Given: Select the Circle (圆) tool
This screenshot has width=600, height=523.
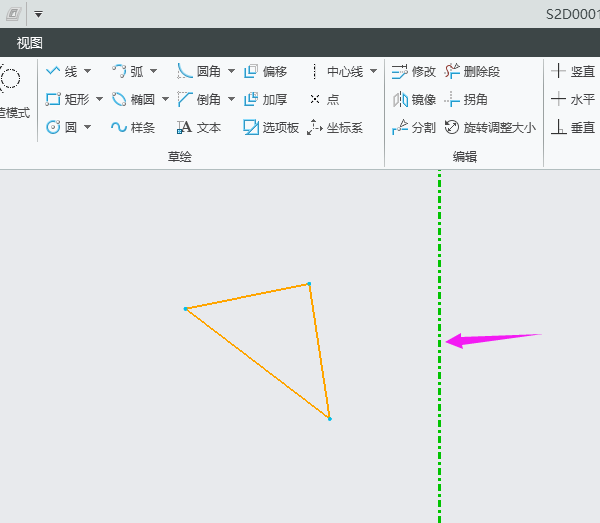Looking at the screenshot, I should (61, 127).
